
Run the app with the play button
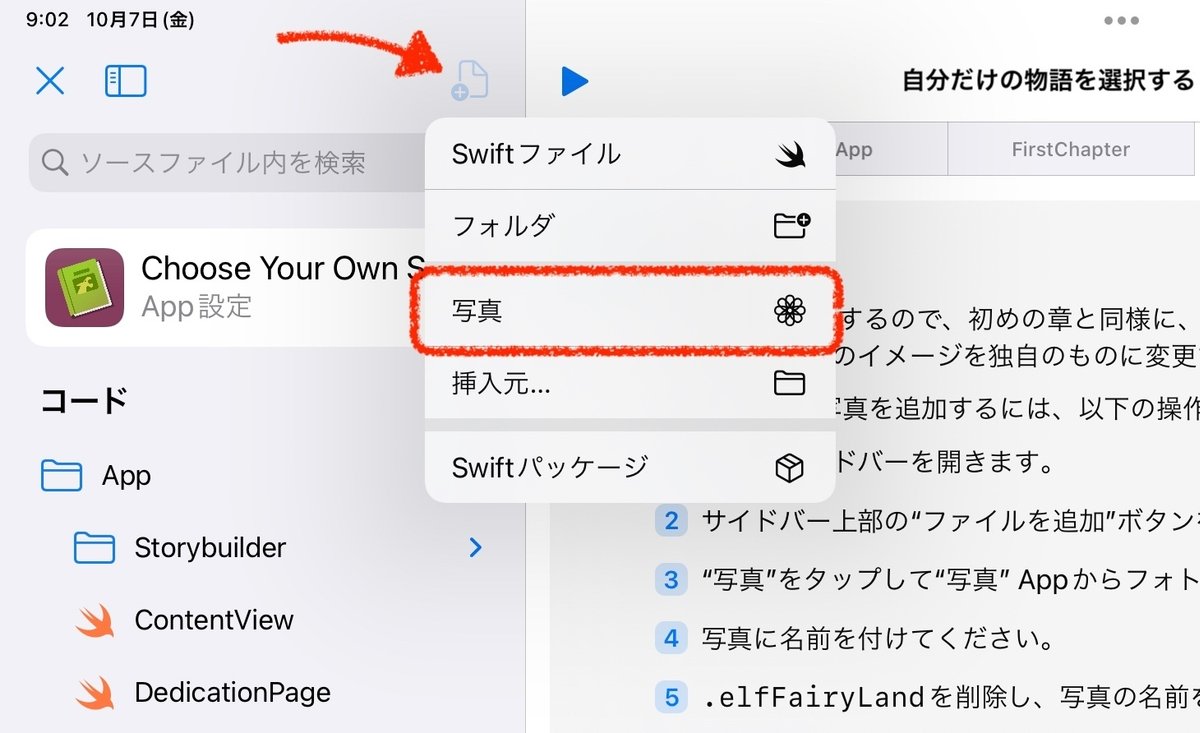(x=574, y=81)
